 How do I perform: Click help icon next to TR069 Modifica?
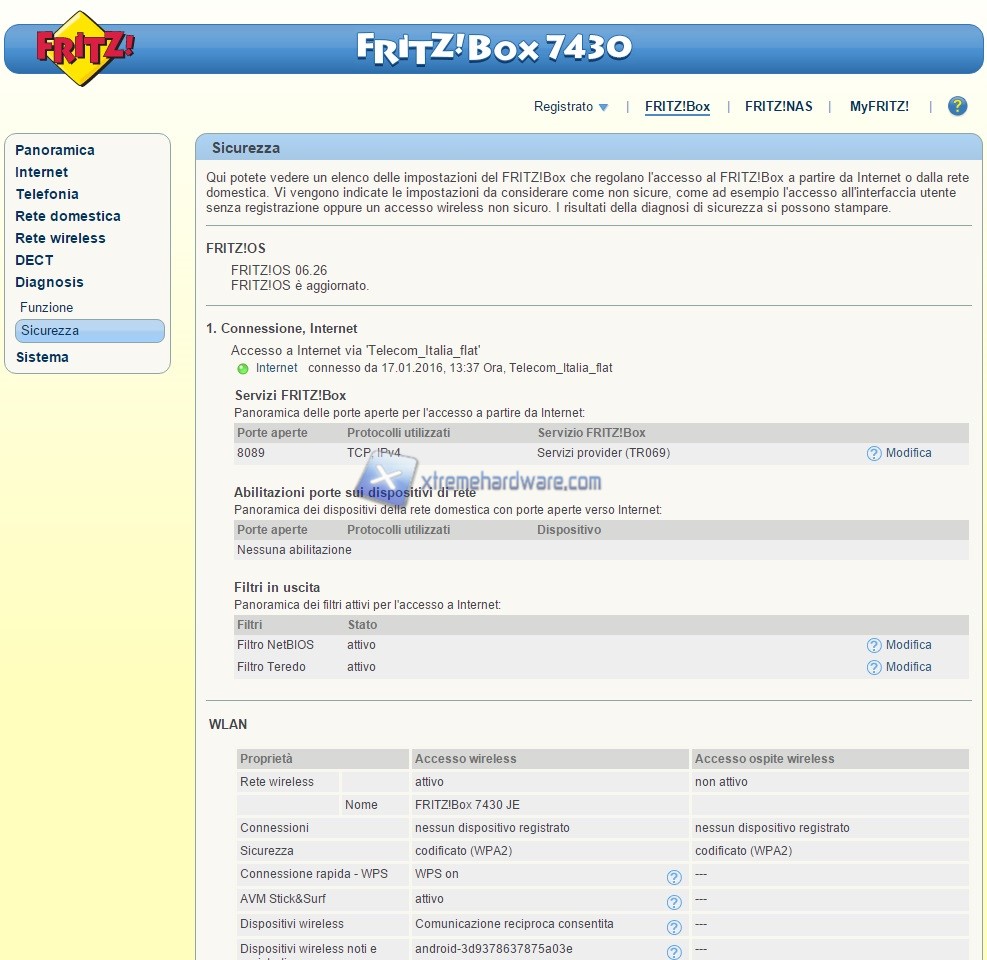(874, 454)
